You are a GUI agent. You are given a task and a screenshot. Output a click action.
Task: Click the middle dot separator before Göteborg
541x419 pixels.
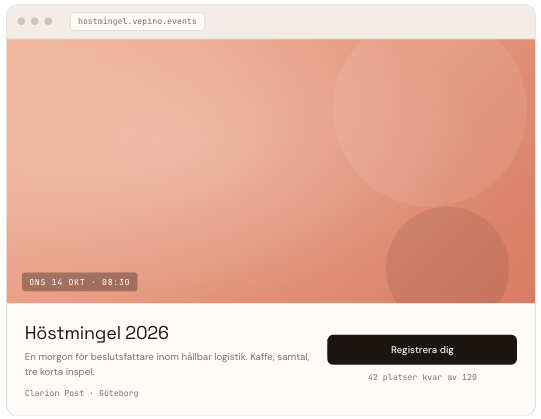[91, 393]
